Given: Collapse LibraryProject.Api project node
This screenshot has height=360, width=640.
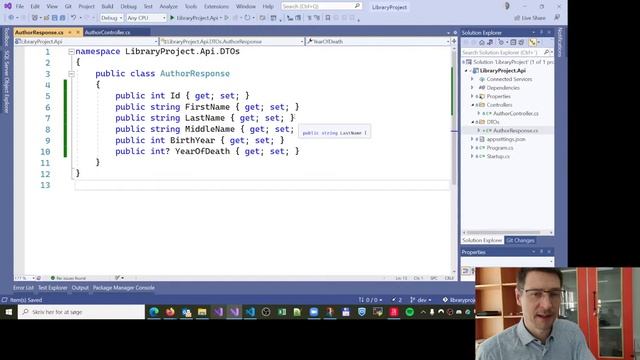Looking at the screenshot, I should (466, 71).
